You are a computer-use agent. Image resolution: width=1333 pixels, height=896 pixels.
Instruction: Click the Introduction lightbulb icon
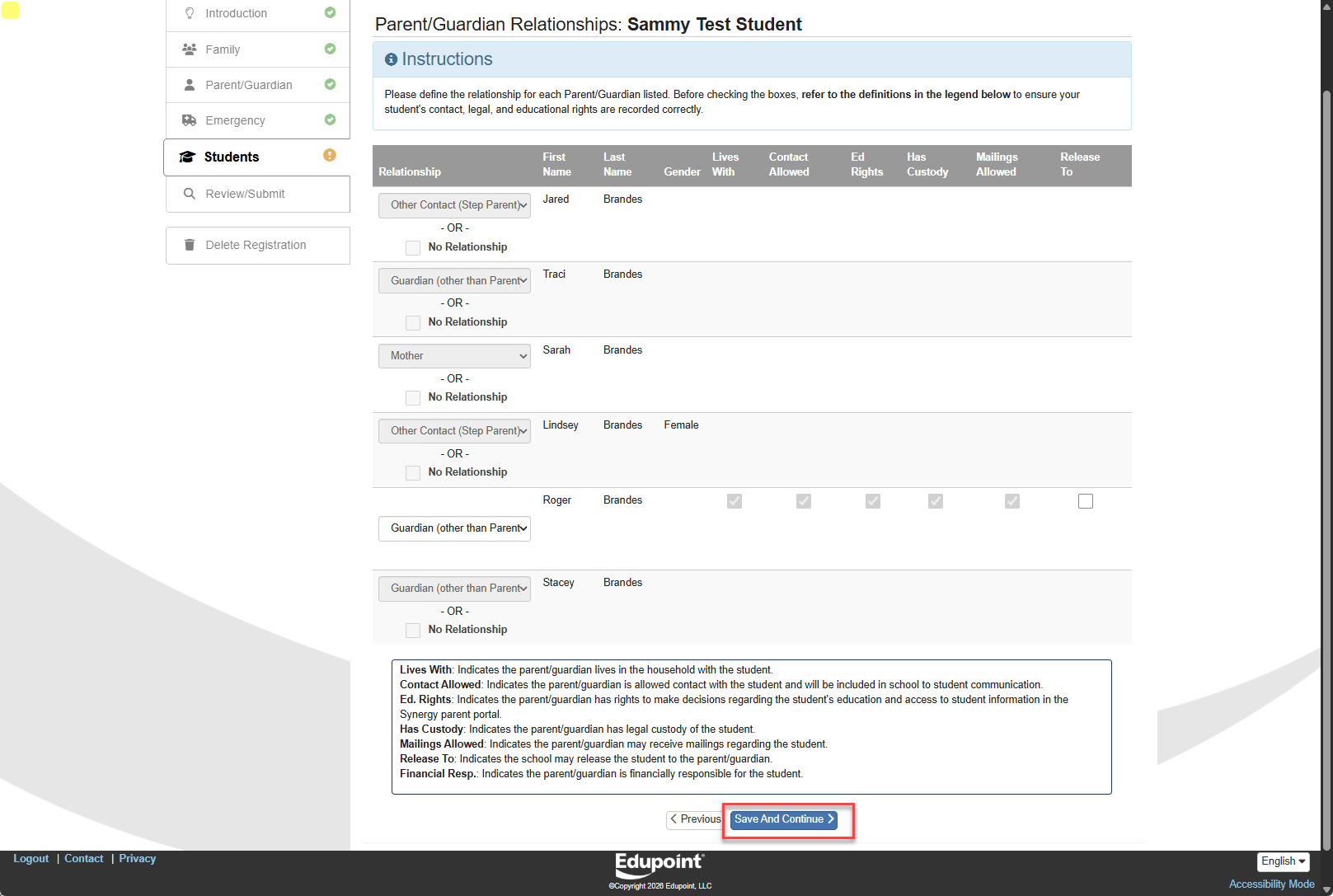click(190, 13)
